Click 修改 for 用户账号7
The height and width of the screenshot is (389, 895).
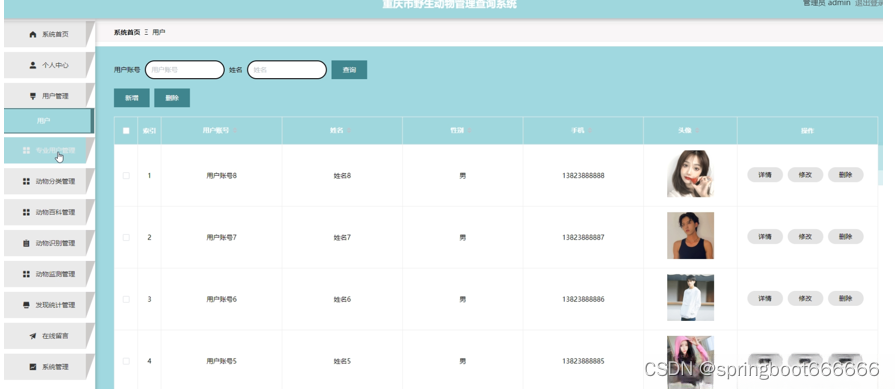click(x=805, y=237)
